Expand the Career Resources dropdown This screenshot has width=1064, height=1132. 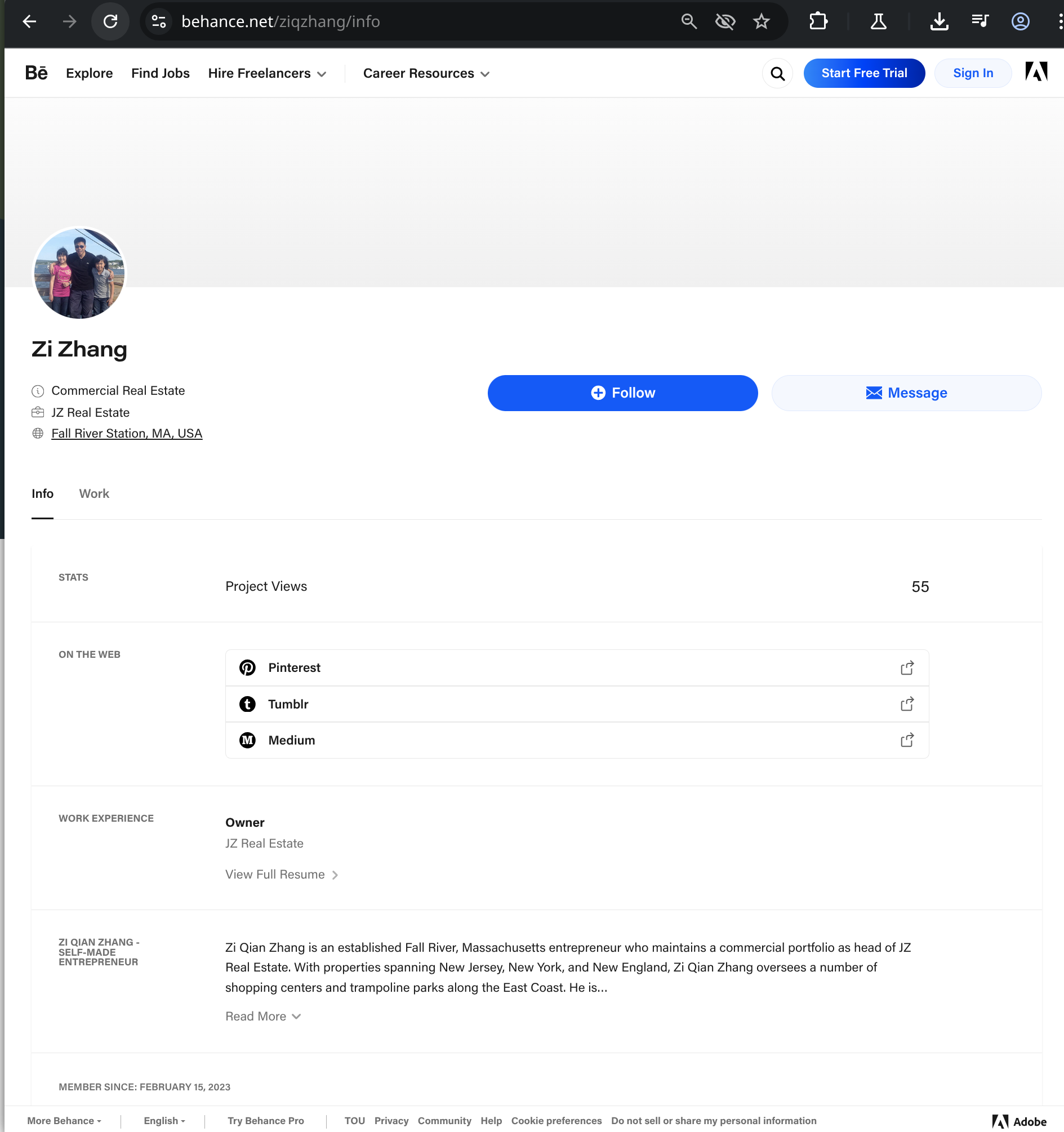coord(426,73)
